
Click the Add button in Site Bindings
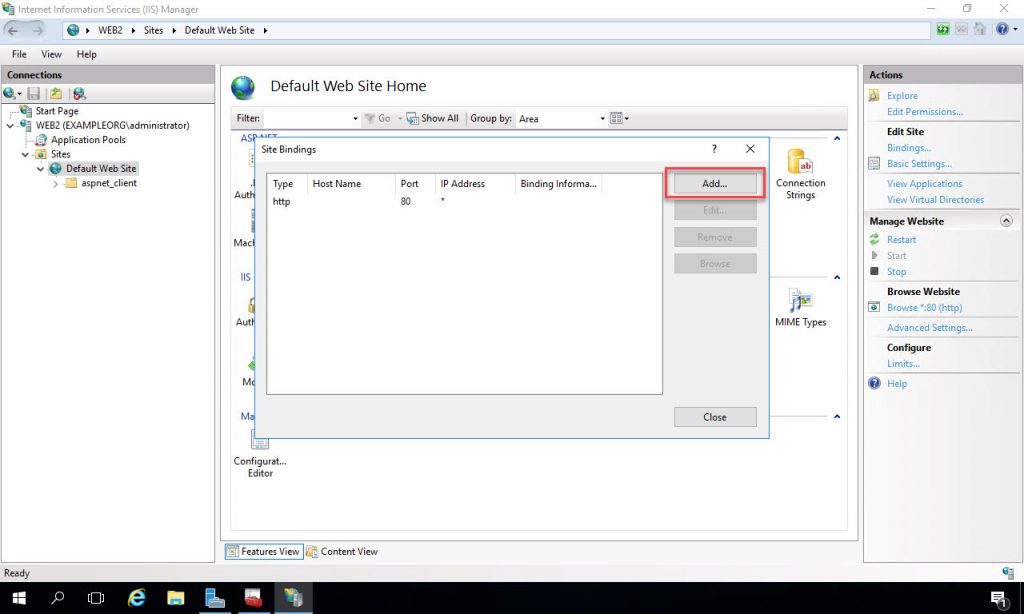coord(715,183)
